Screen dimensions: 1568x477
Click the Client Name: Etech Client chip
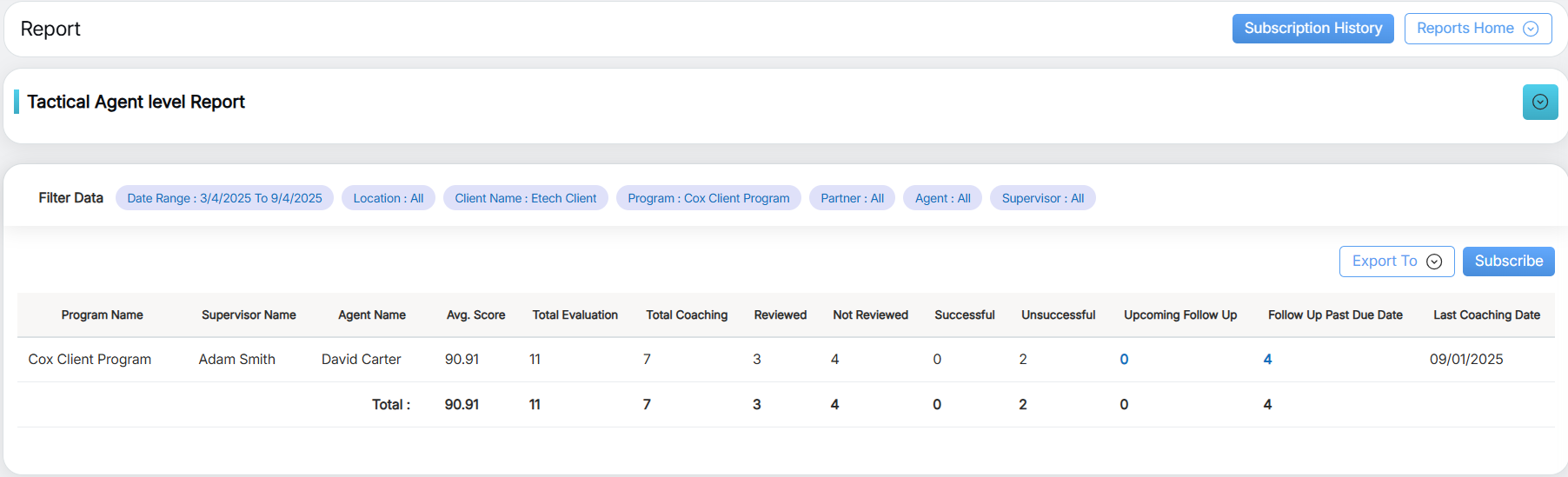tap(525, 198)
